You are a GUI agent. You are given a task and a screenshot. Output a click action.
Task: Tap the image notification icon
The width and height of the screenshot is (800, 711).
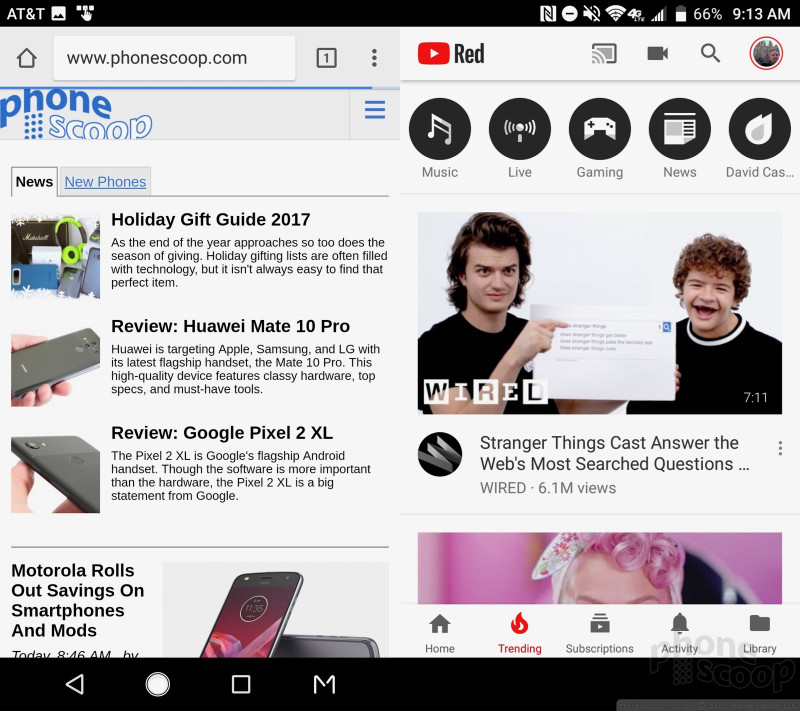tap(59, 14)
